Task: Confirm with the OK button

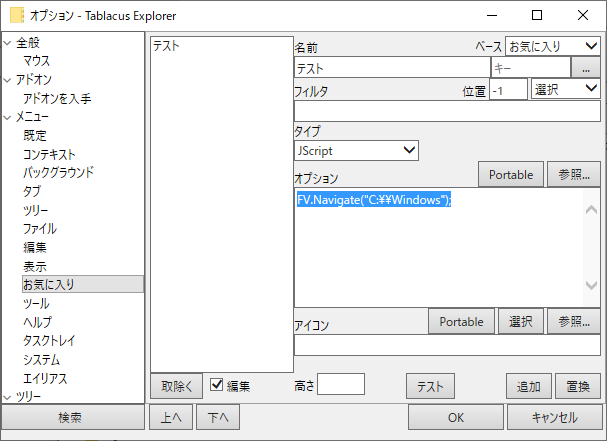Action: click(x=456, y=417)
